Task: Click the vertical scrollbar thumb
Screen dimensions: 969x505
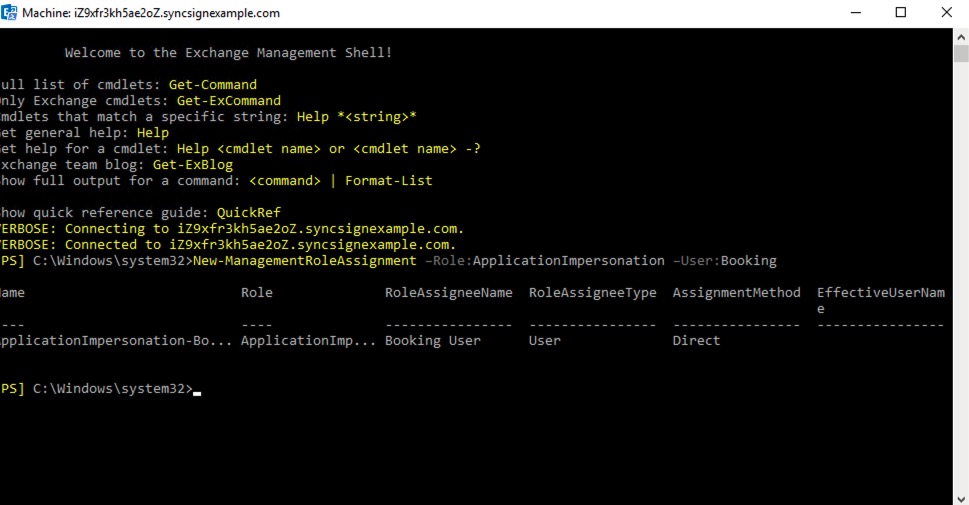Action: pos(961,54)
